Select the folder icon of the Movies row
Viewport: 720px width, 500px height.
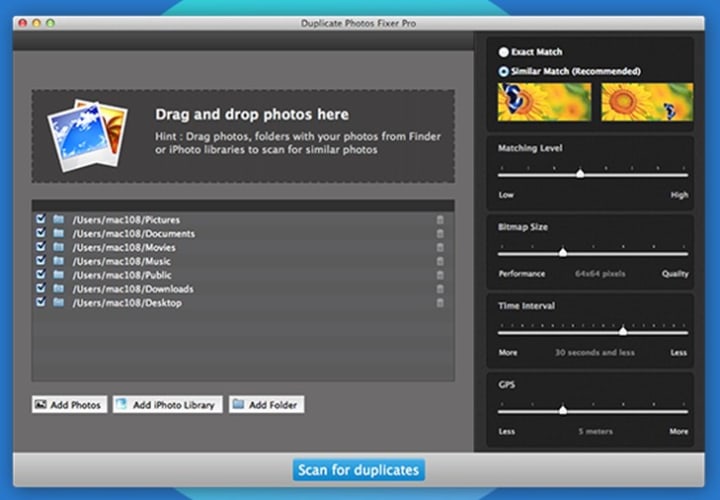(58, 247)
